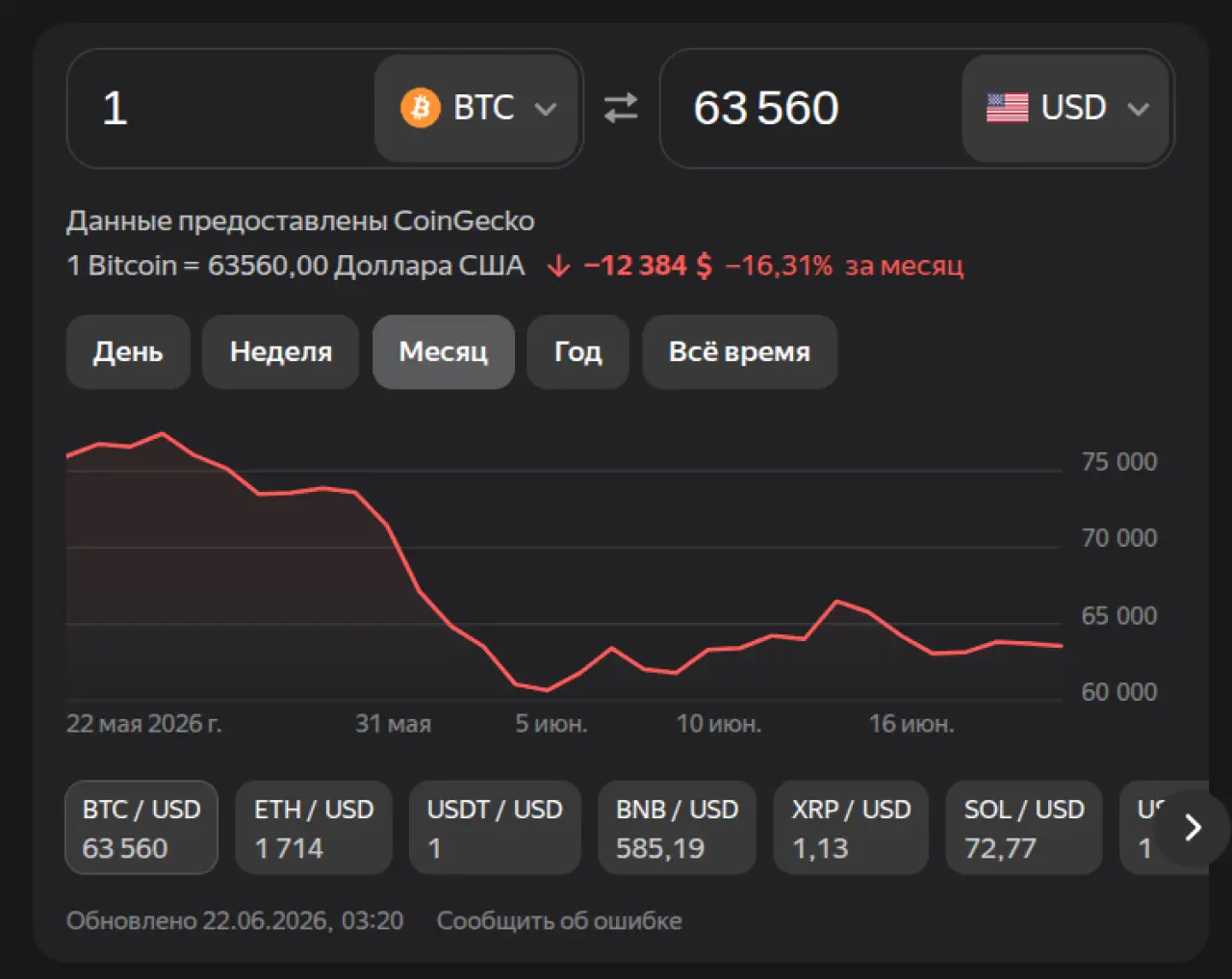The image size is (1232, 979).
Task: Switch chart to Всё время period
Action: 739,351
